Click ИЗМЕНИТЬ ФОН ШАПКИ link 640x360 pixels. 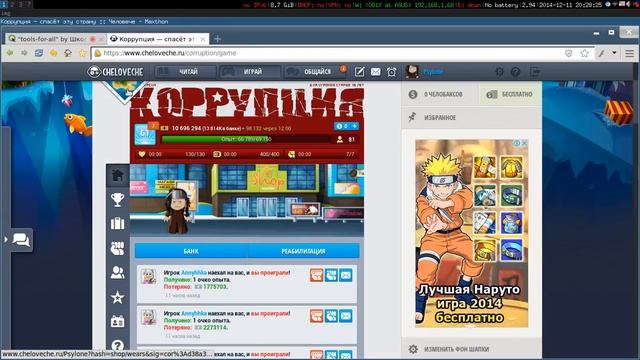pyautogui.click(x=456, y=349)
